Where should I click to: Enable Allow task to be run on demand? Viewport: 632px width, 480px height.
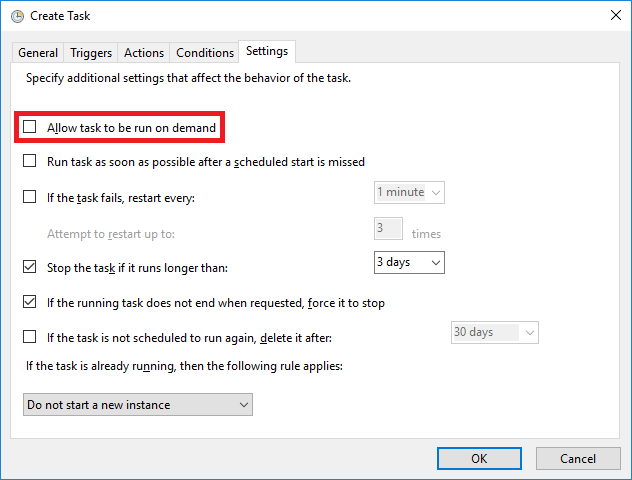[30, 128]
